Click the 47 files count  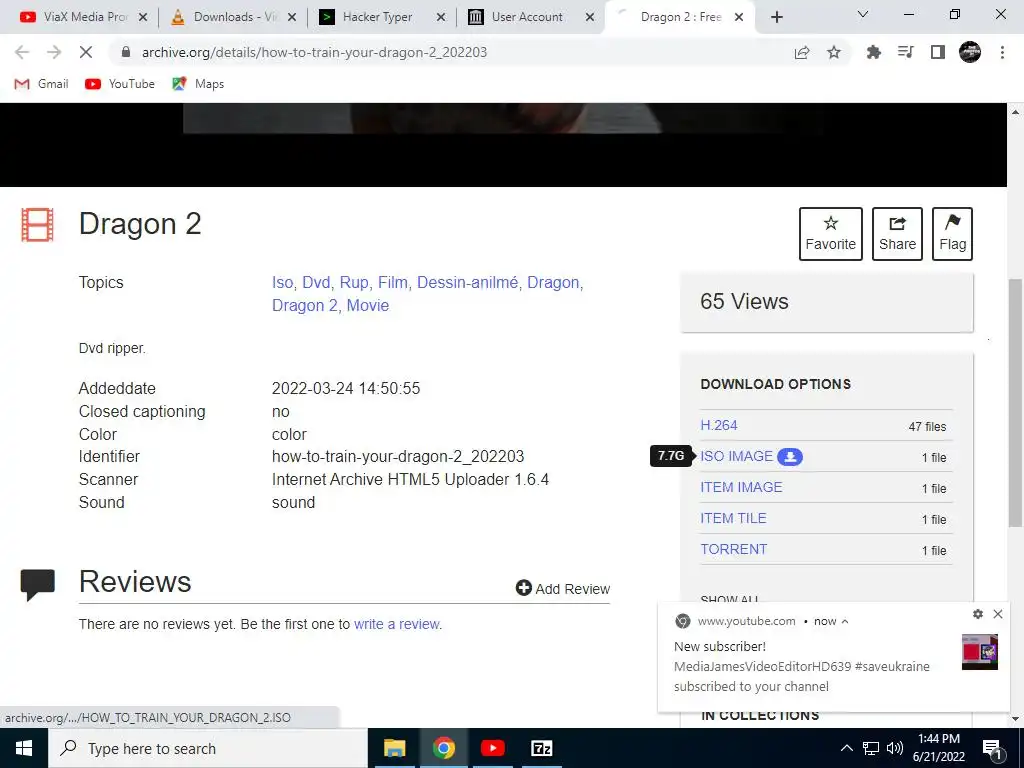pyautogui.click(x=927, y=426)
